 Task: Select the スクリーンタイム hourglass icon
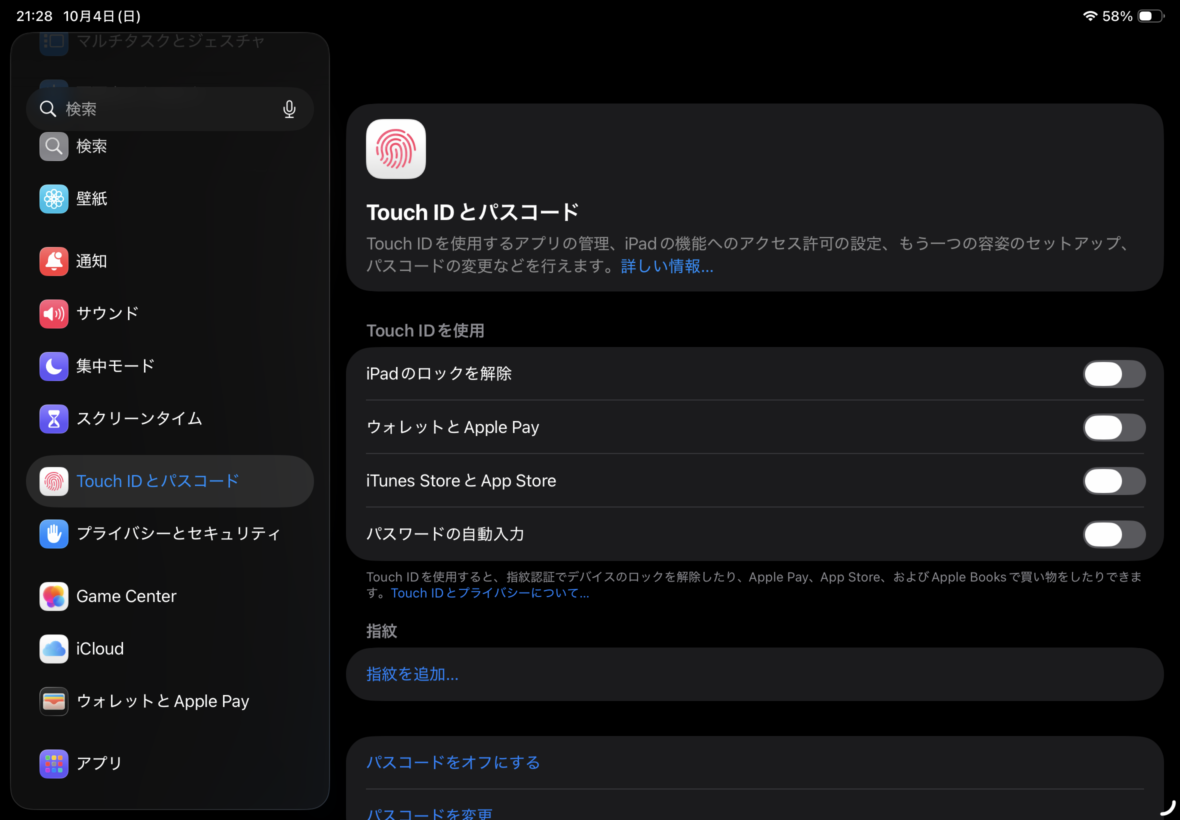(x=53, y=419)
